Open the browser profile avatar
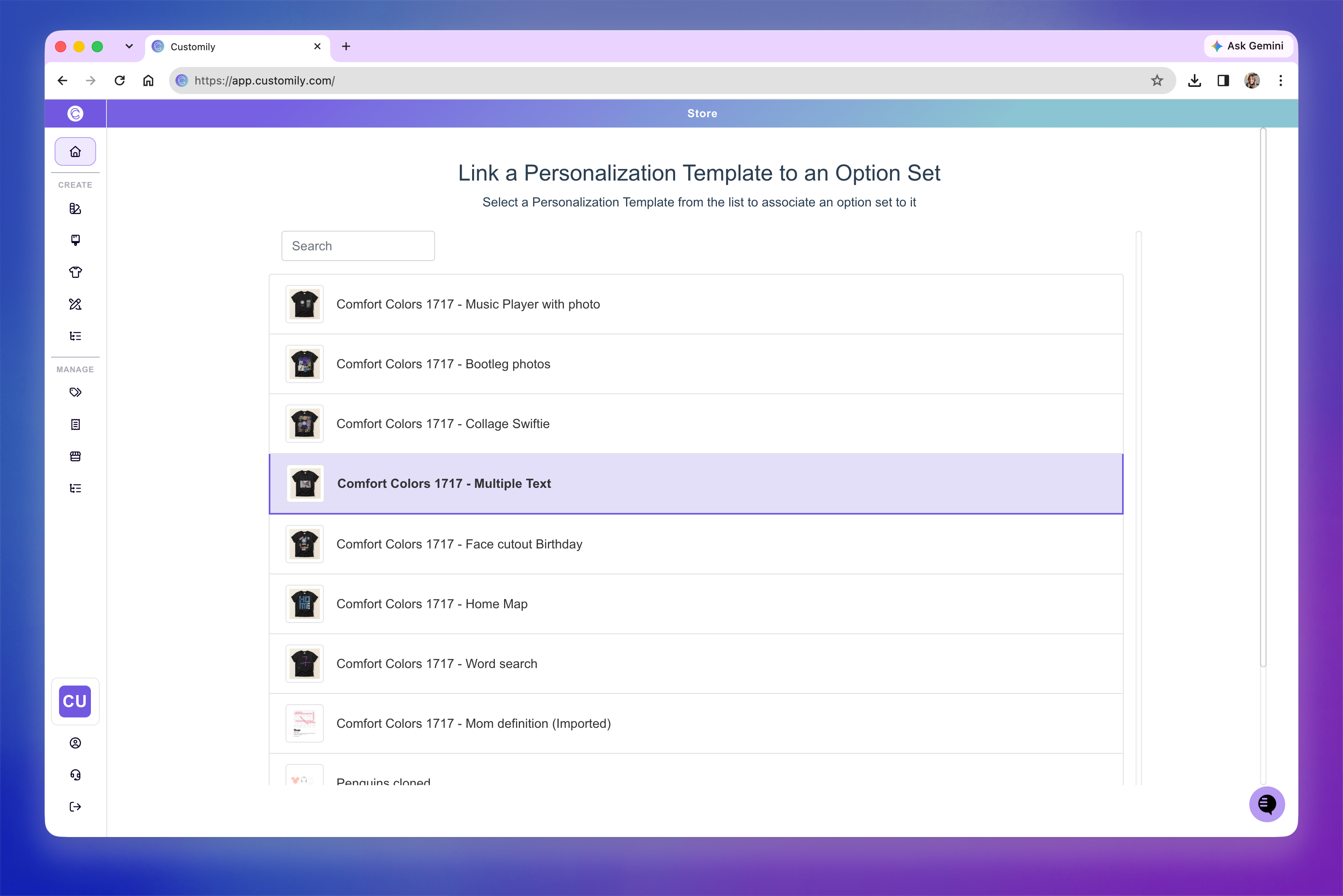 (1252, 81)
